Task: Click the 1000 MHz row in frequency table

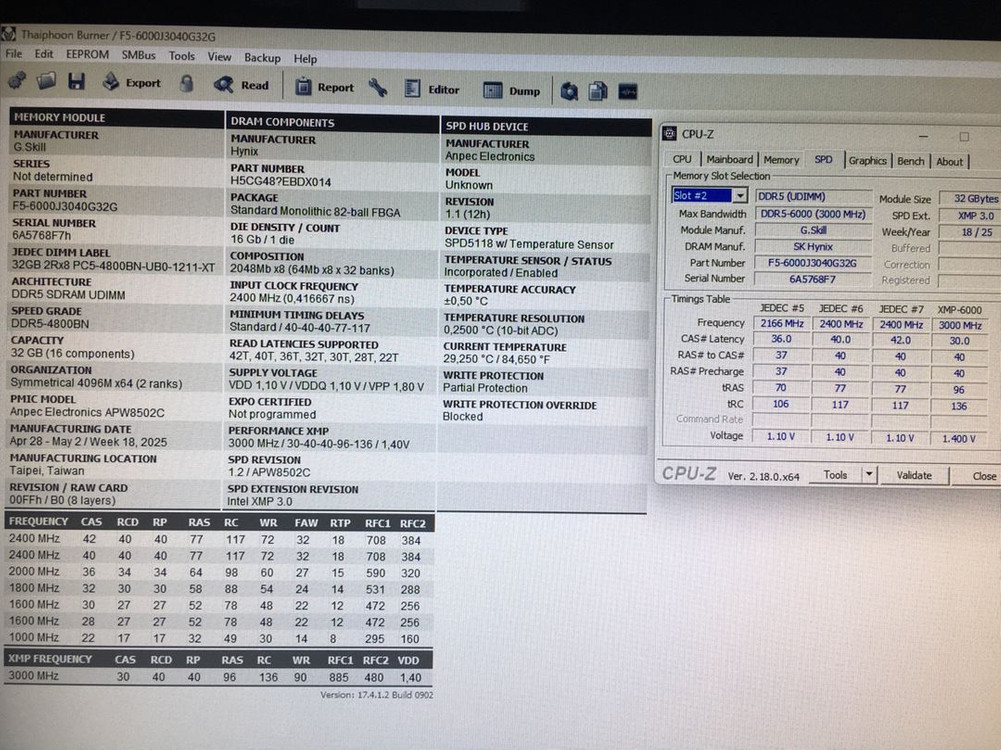Action: [218, 638]
